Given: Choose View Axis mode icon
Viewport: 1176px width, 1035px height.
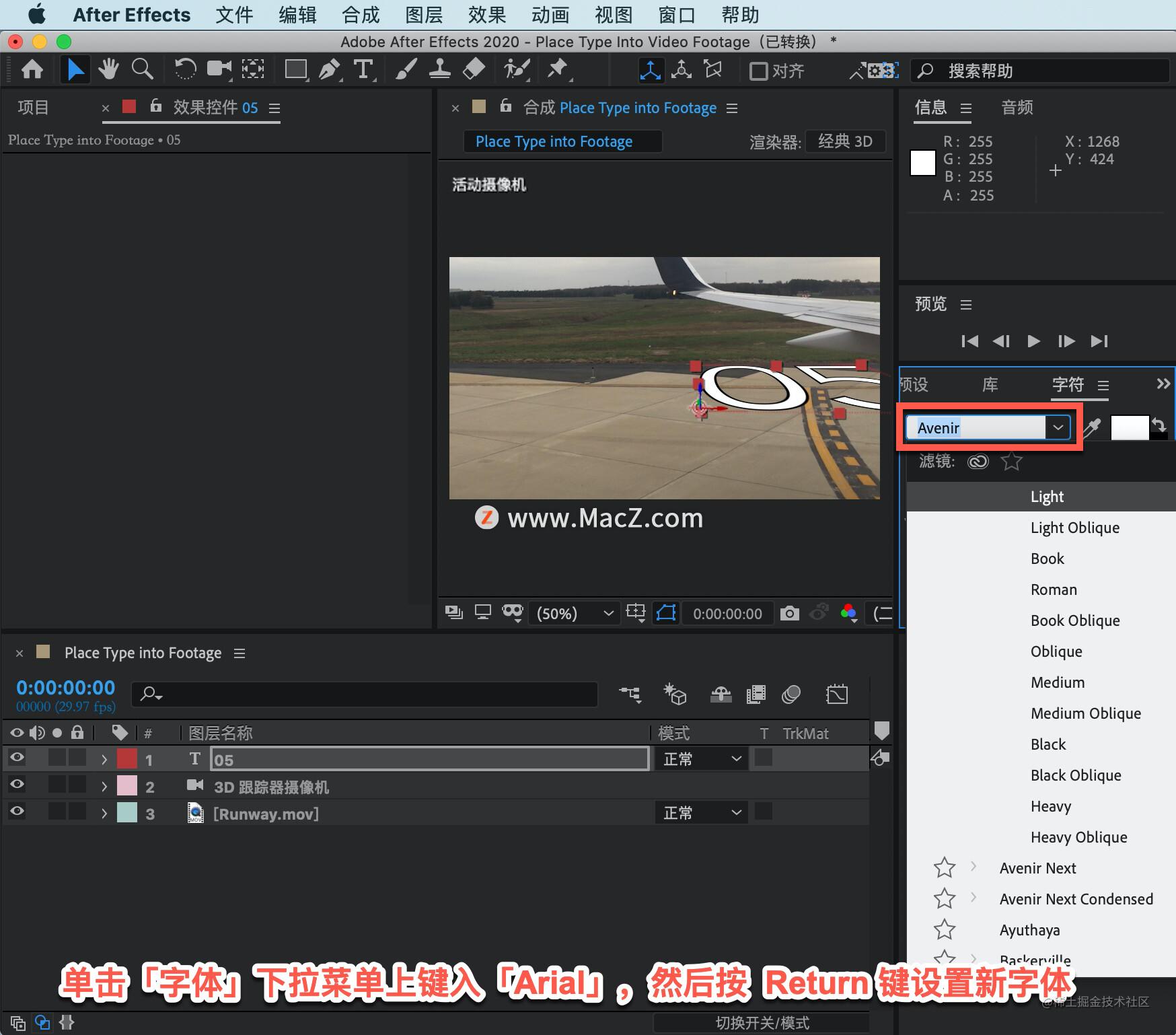Looking at the screenshot, I should pos(712,70).
